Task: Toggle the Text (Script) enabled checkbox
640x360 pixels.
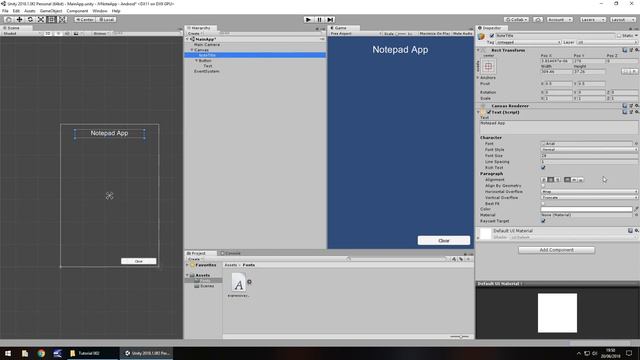Action: tap(489, 112)
